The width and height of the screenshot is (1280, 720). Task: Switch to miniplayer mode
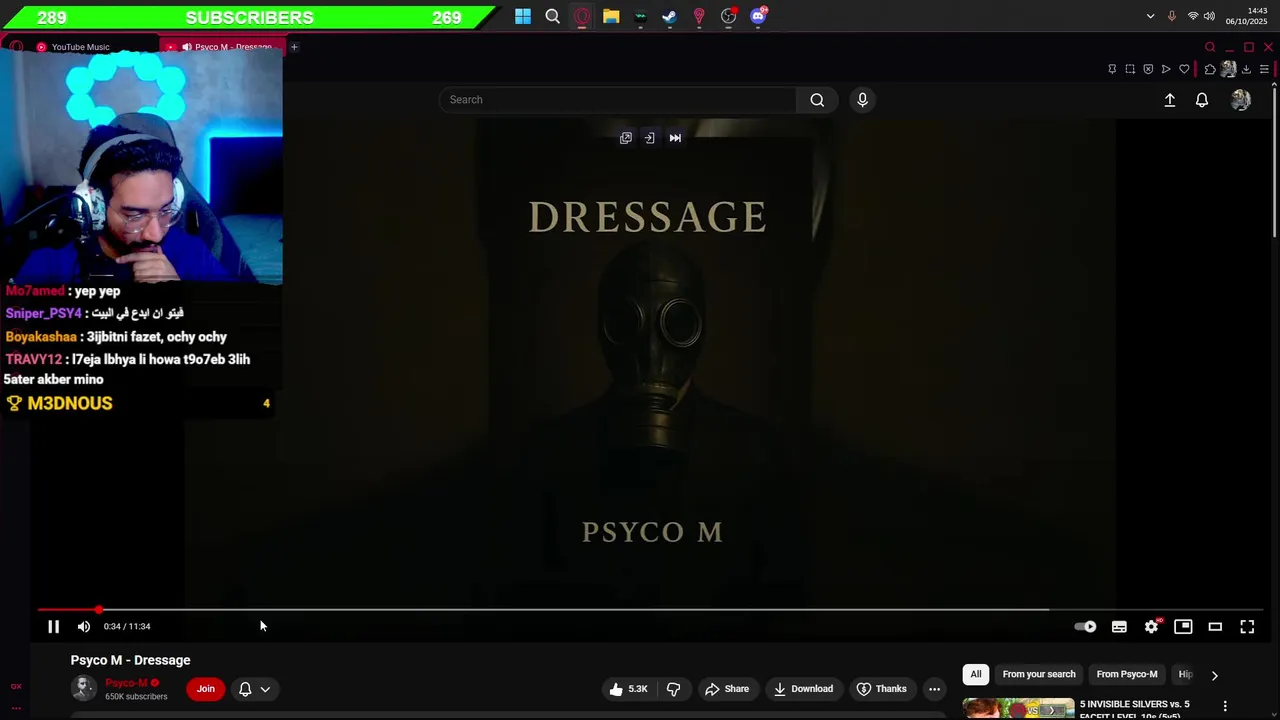pyautogui.click(x=1183, y=627)
